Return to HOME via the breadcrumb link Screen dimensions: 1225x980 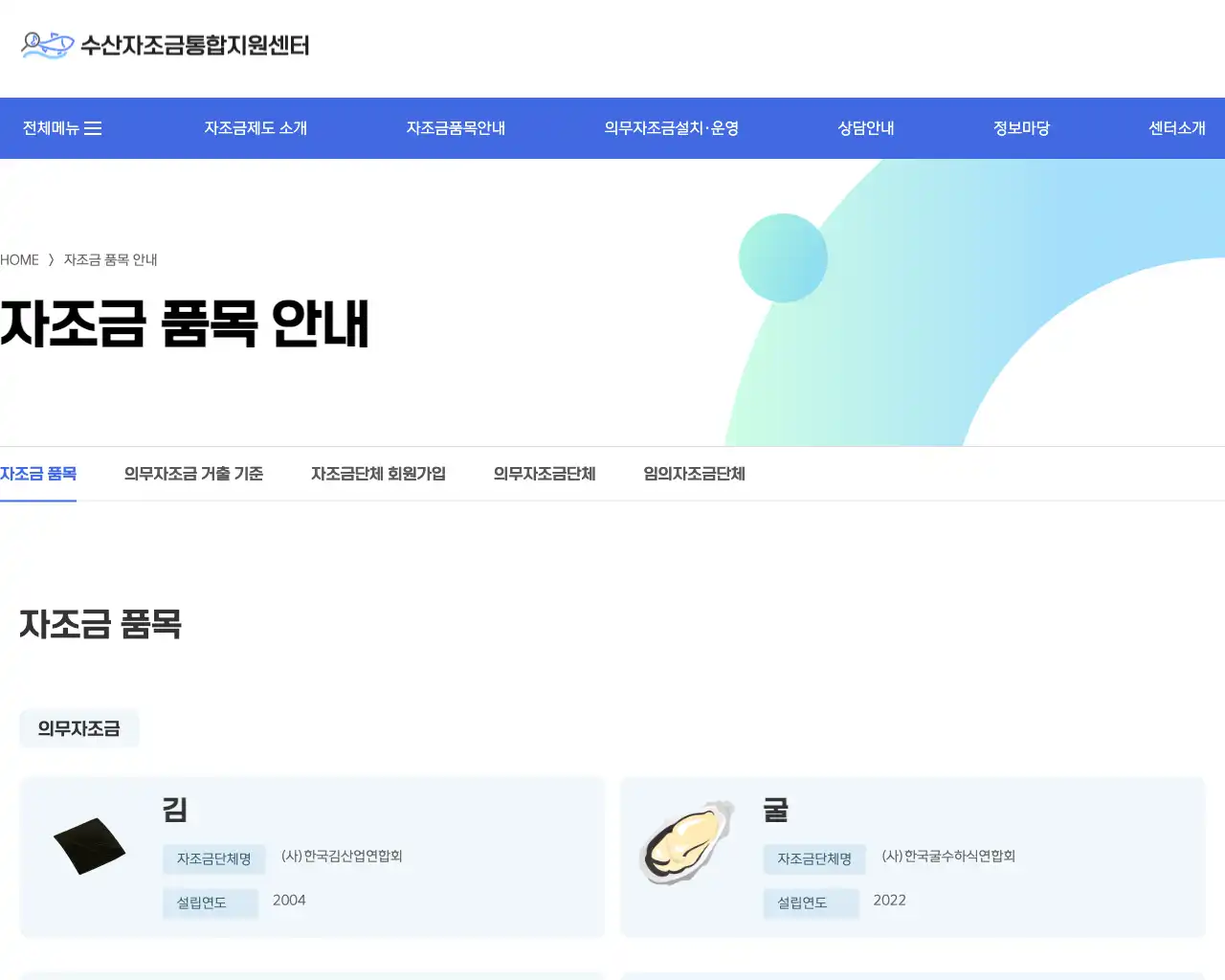(19, 259)
